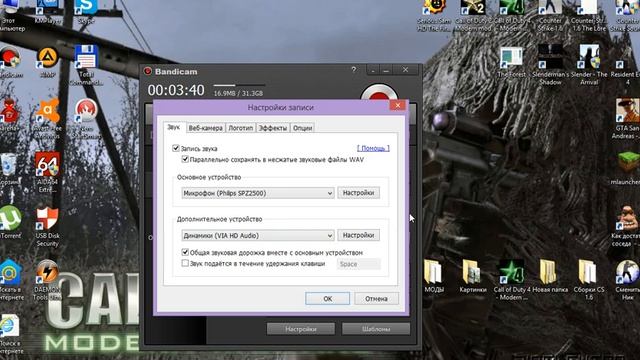Launch Avast Free Antivirus shortcut
Screen dimensions: 640x360
(x=48, y=118)
